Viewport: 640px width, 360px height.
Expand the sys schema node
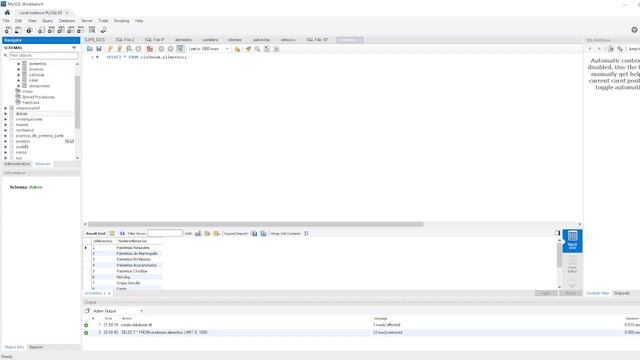pos(6,158)
